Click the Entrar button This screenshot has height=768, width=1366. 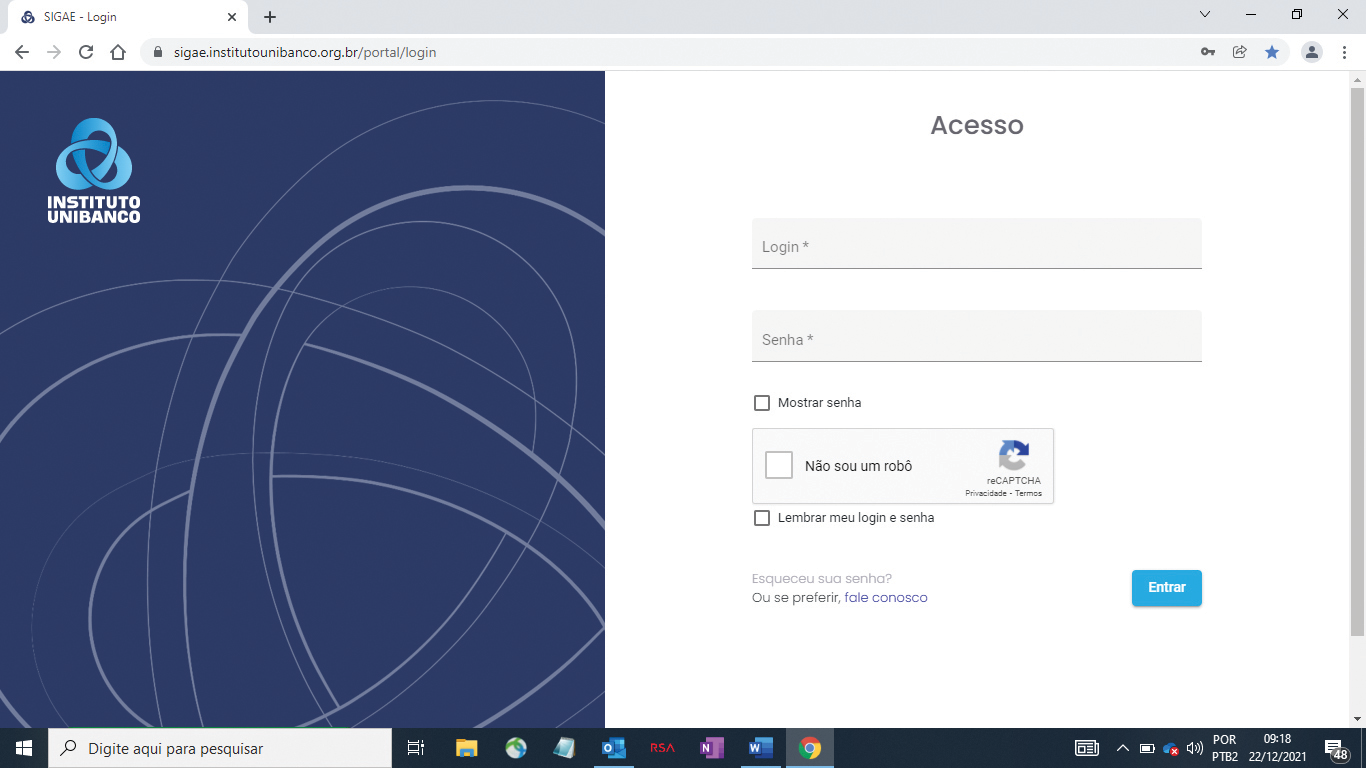(x=1167, y=588)
